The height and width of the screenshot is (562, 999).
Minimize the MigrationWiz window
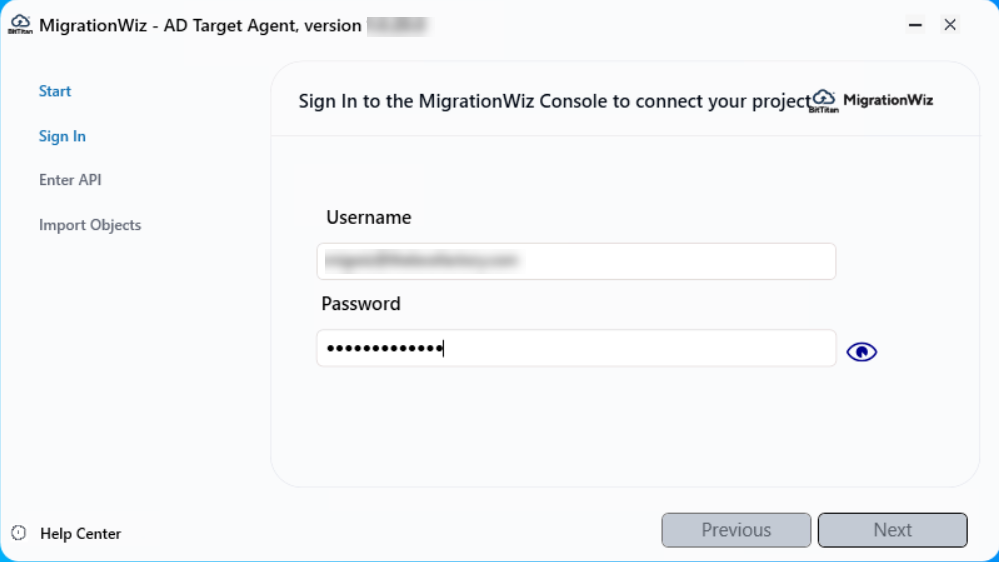pos(915,26)
